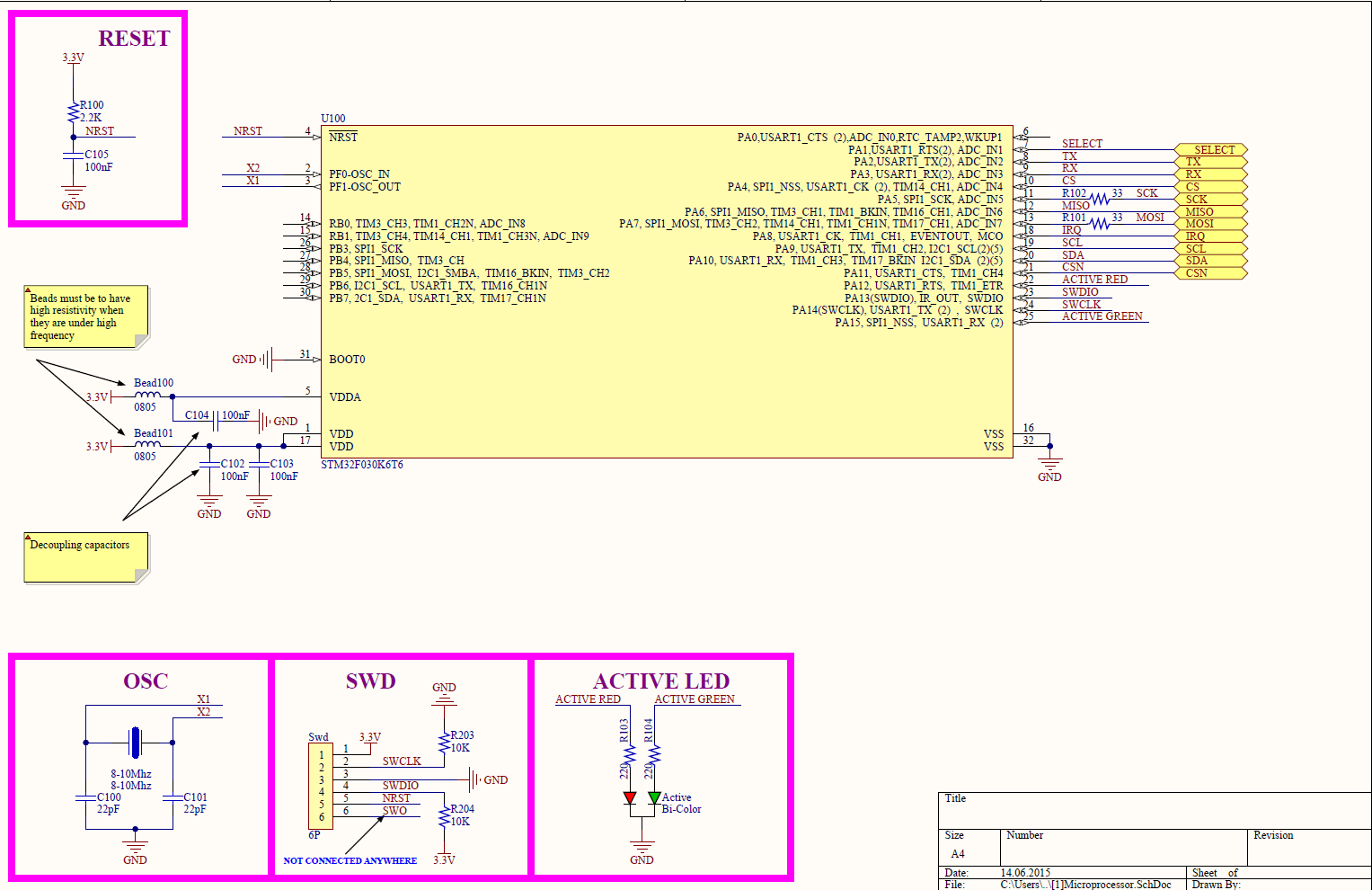Viewport: 1372px width, 890px height.
Task: Select the Decoupling capacitors note
Action: point(86,557)
